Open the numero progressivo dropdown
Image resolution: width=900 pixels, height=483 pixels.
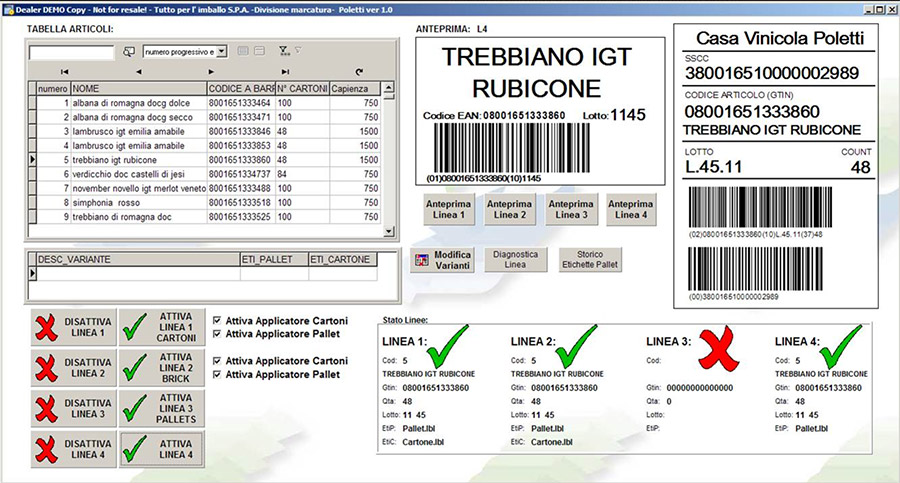click(x=222, y=52)
